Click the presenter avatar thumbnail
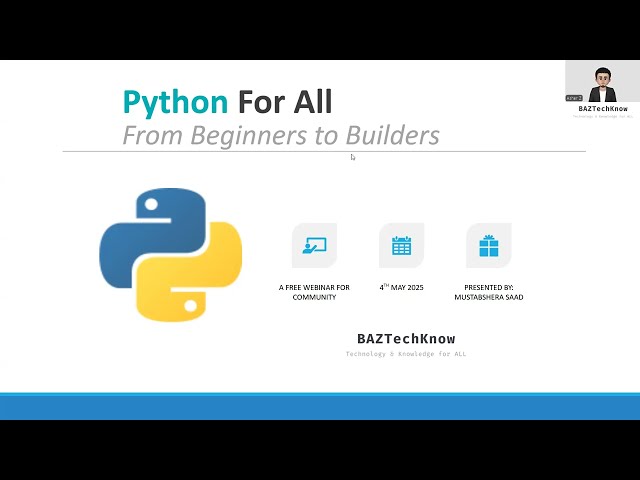The image size is (640, 480). tap(602, 82)
